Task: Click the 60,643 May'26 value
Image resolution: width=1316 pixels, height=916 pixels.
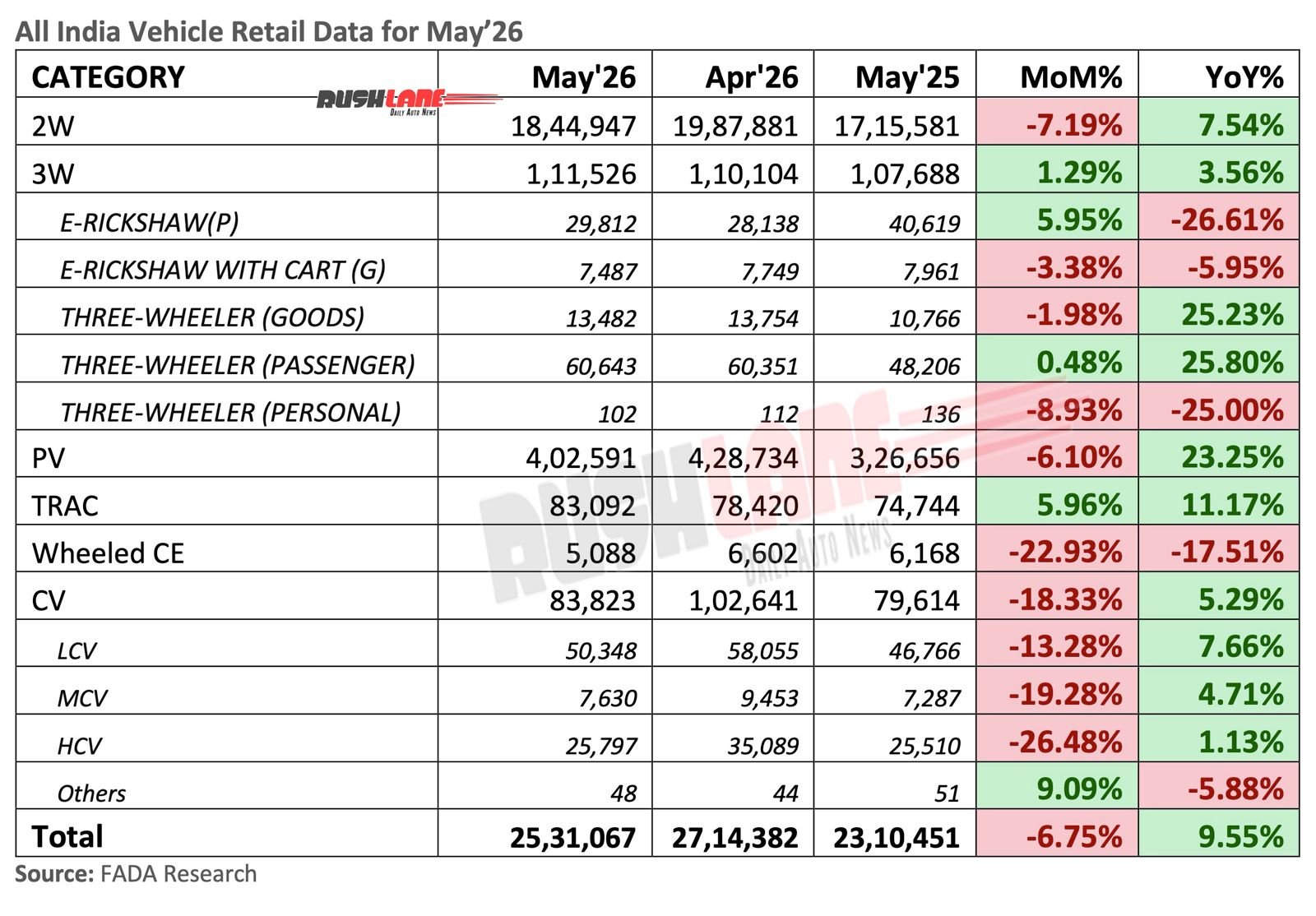Action: (601, 365)
